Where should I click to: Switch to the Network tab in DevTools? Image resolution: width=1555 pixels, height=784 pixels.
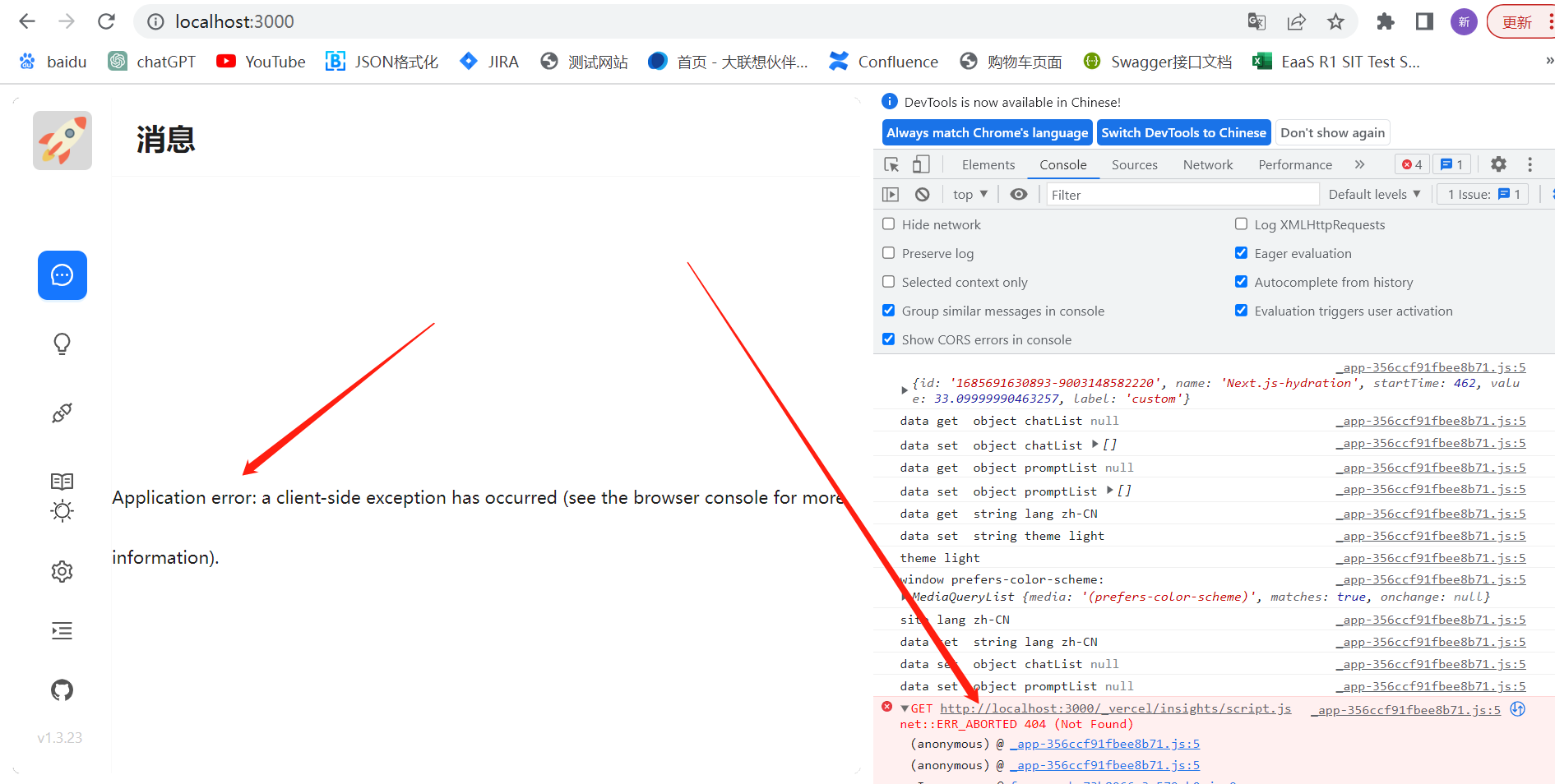coord(1207,164)
